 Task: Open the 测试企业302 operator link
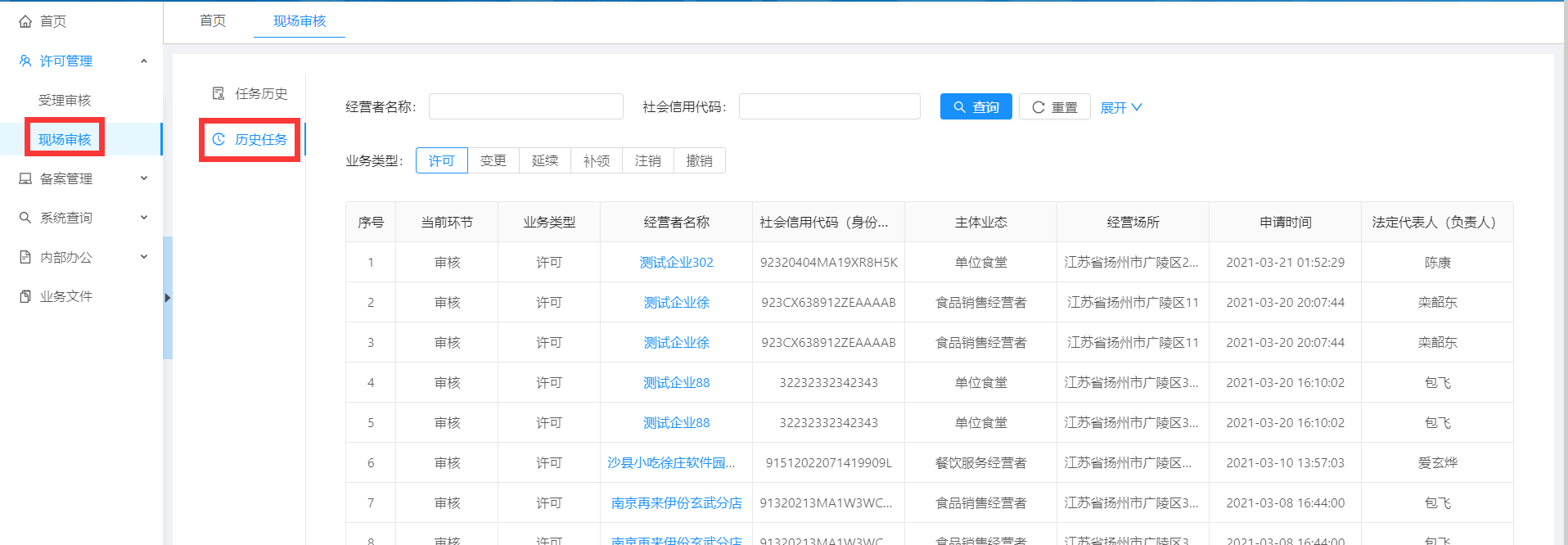pyautogui.click(x=676, y=262)
